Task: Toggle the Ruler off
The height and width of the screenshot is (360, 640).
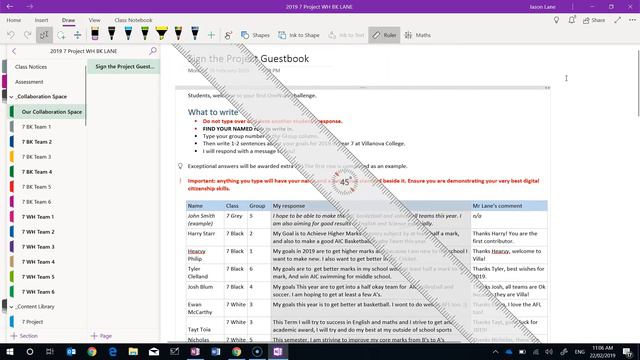Action: click(384, 35)
